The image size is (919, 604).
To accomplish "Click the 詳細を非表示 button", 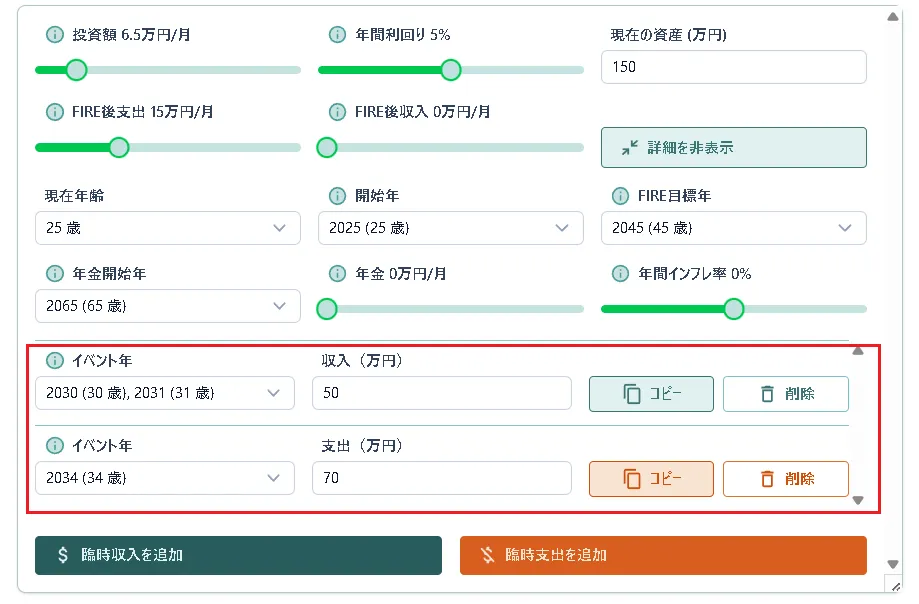I will coord(734,148).
